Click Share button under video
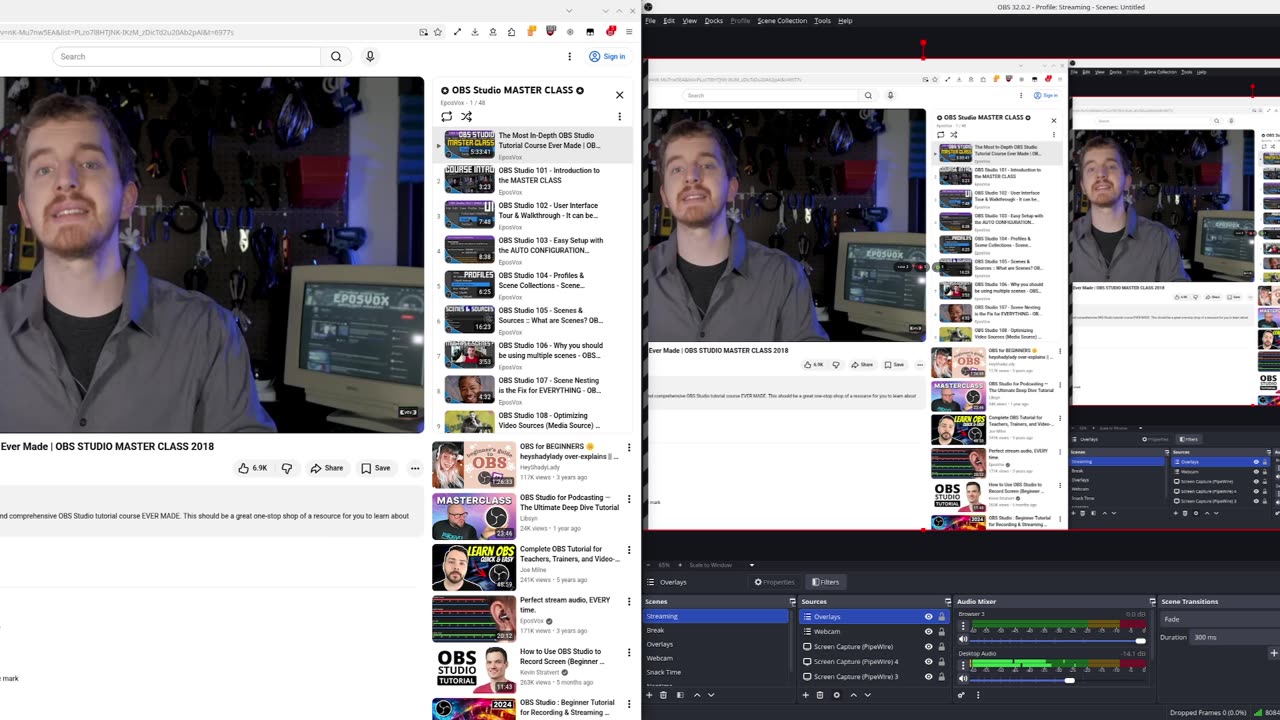The width and height of the screenshot is (1280, 720). 327,468
